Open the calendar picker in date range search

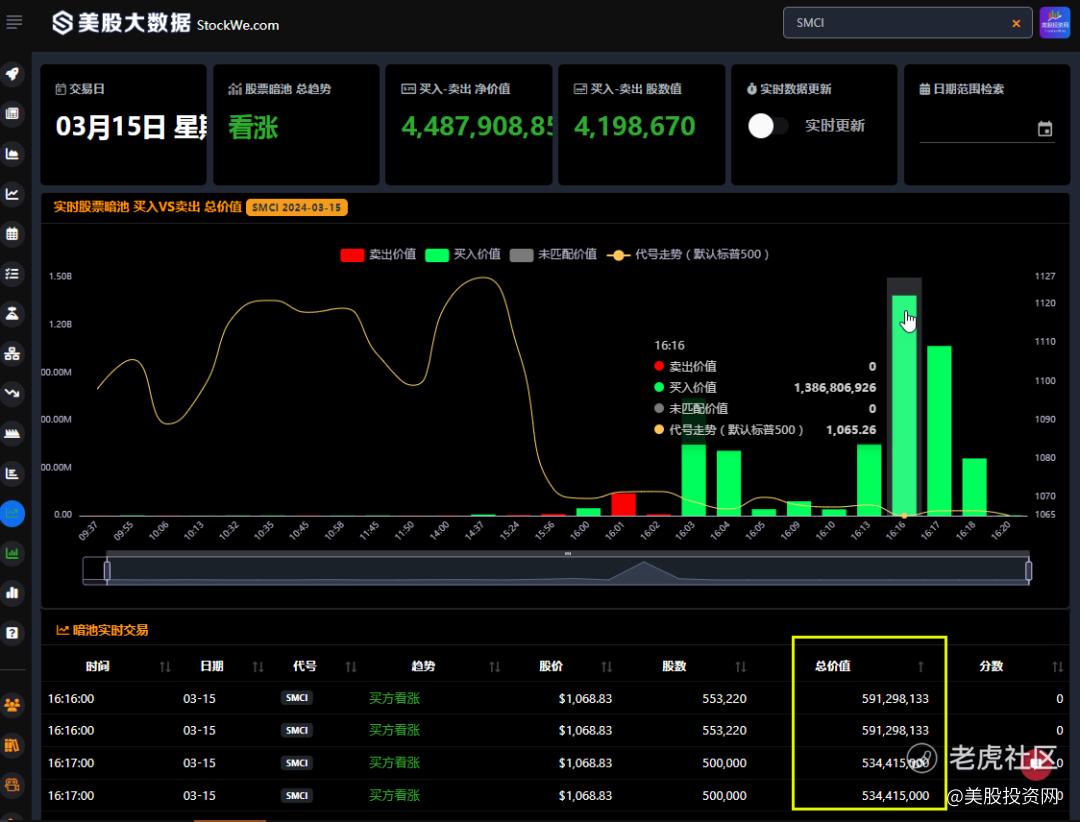(x=1045, y=129)
